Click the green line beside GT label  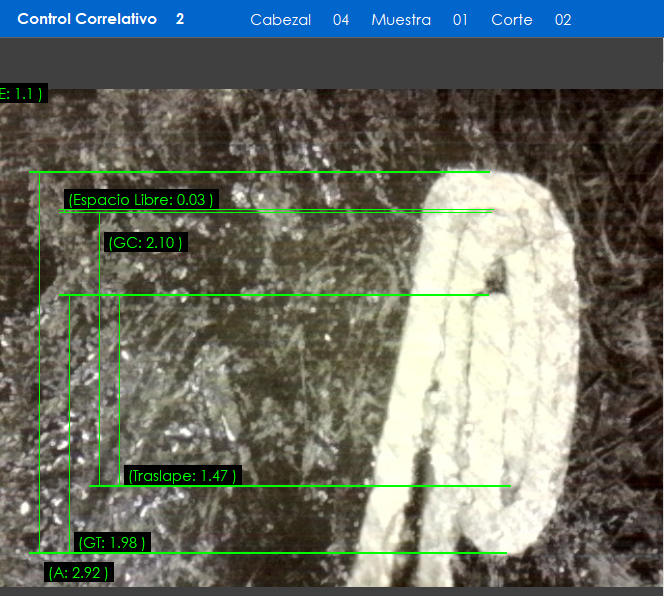pyautogui.click(x=300, y=552)
